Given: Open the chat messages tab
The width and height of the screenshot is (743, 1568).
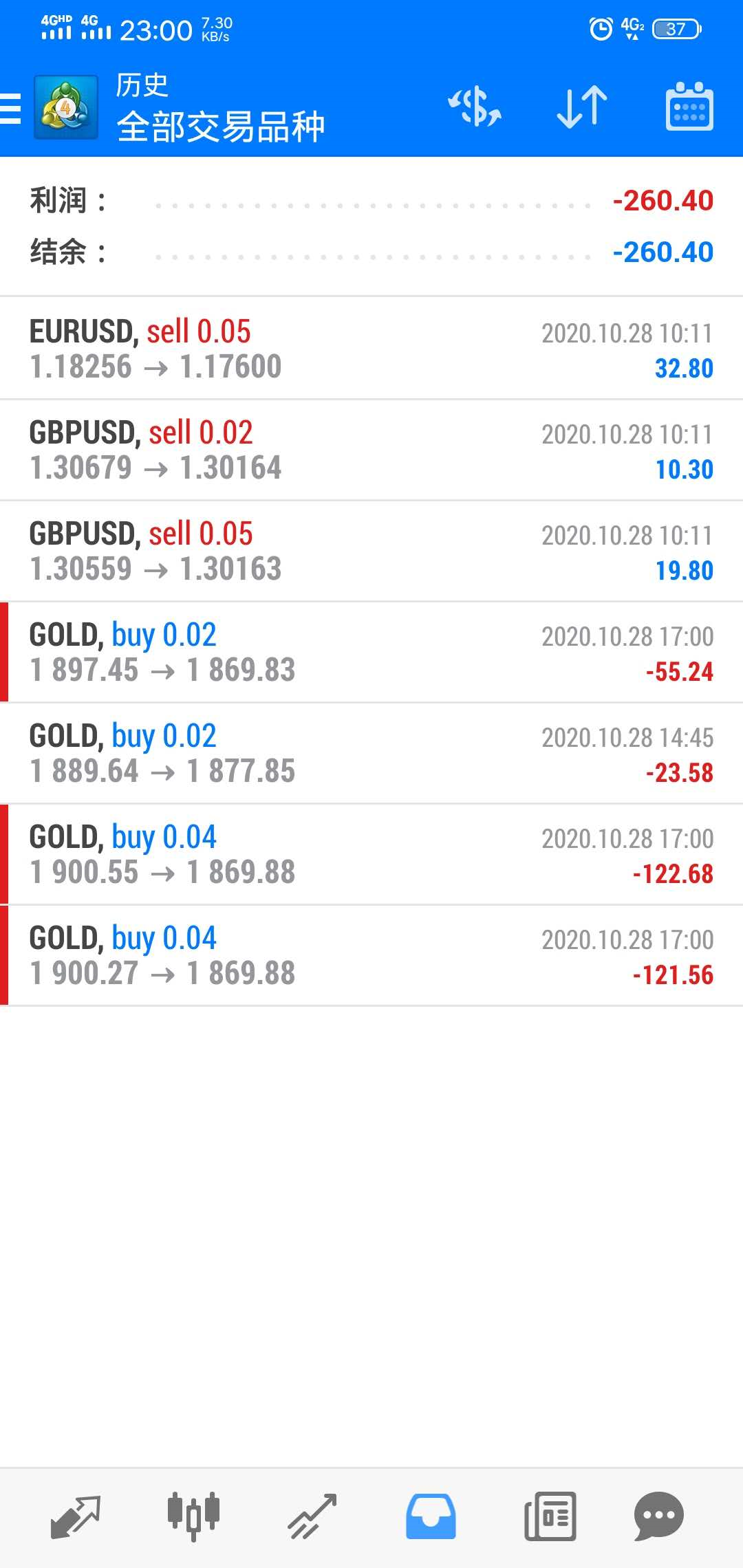Looking at the screenshot, I should pos(658,1516).
